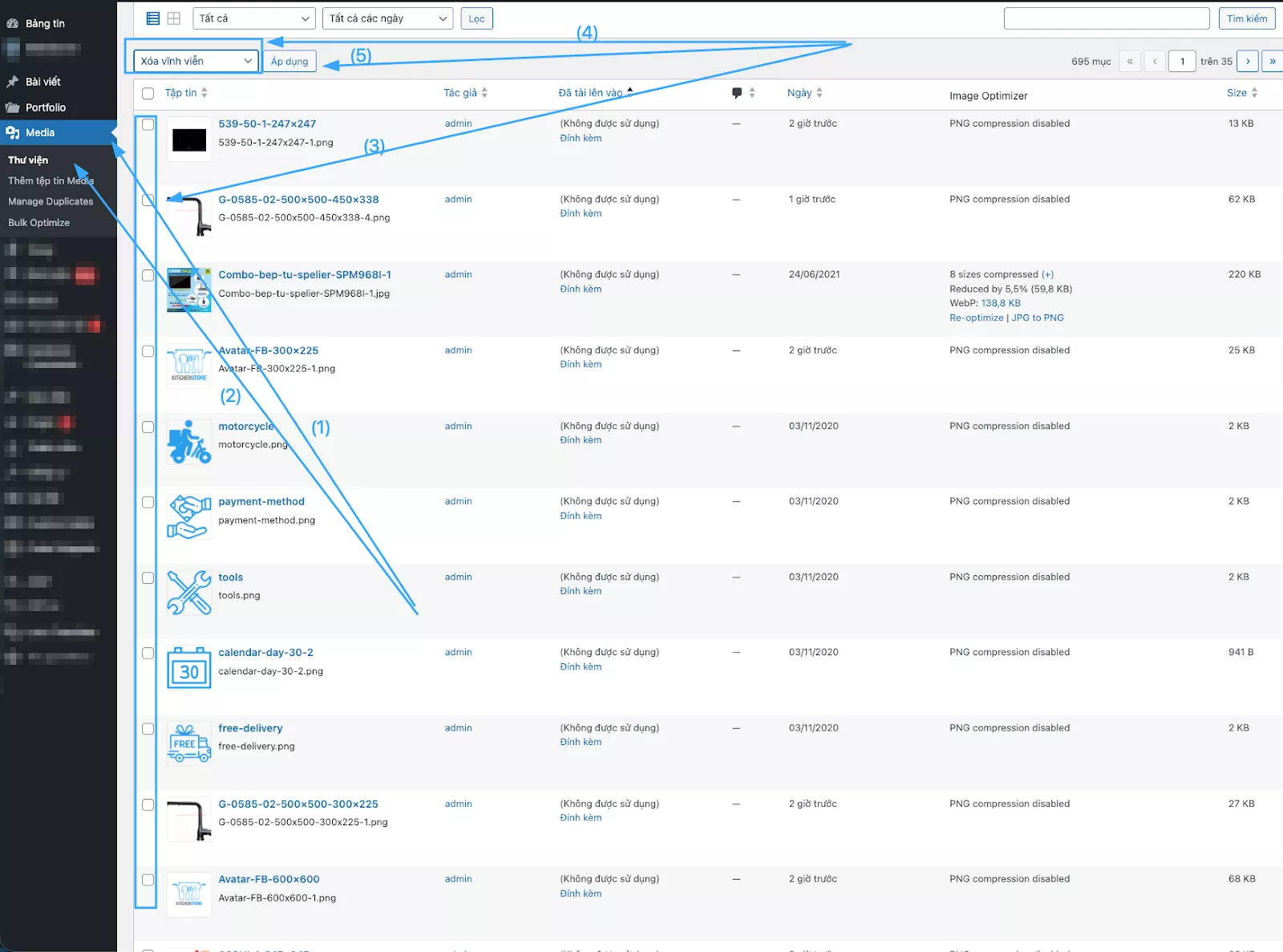Screen dimensions: 1283x952
Task: Click the Bảng tin dashboard icon
Action: pos(13,24)
